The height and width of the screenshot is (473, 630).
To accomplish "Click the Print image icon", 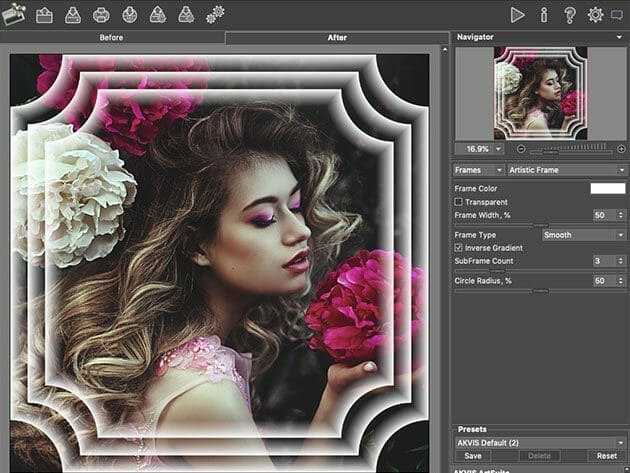I will [x=101, y=14].
